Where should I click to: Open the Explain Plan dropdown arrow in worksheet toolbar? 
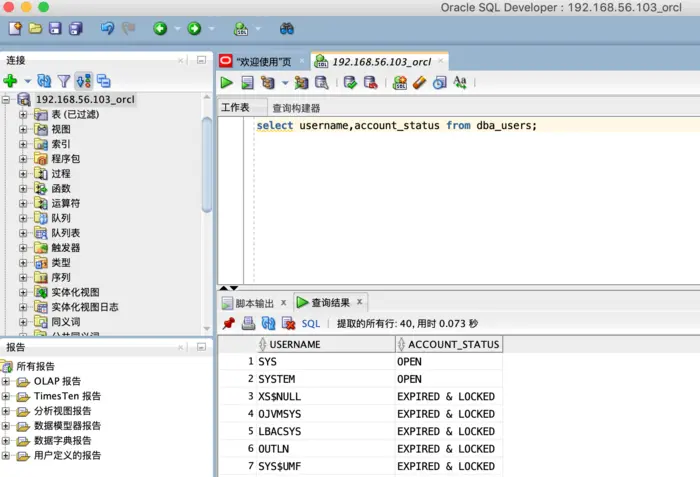285,83
